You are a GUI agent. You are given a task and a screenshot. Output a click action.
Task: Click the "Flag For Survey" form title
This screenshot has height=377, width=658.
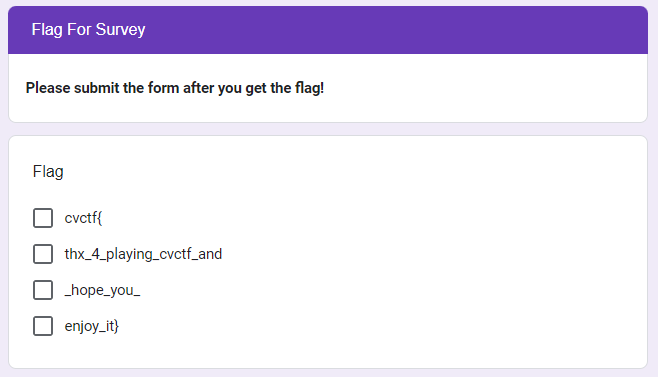[x=89, y=29]
